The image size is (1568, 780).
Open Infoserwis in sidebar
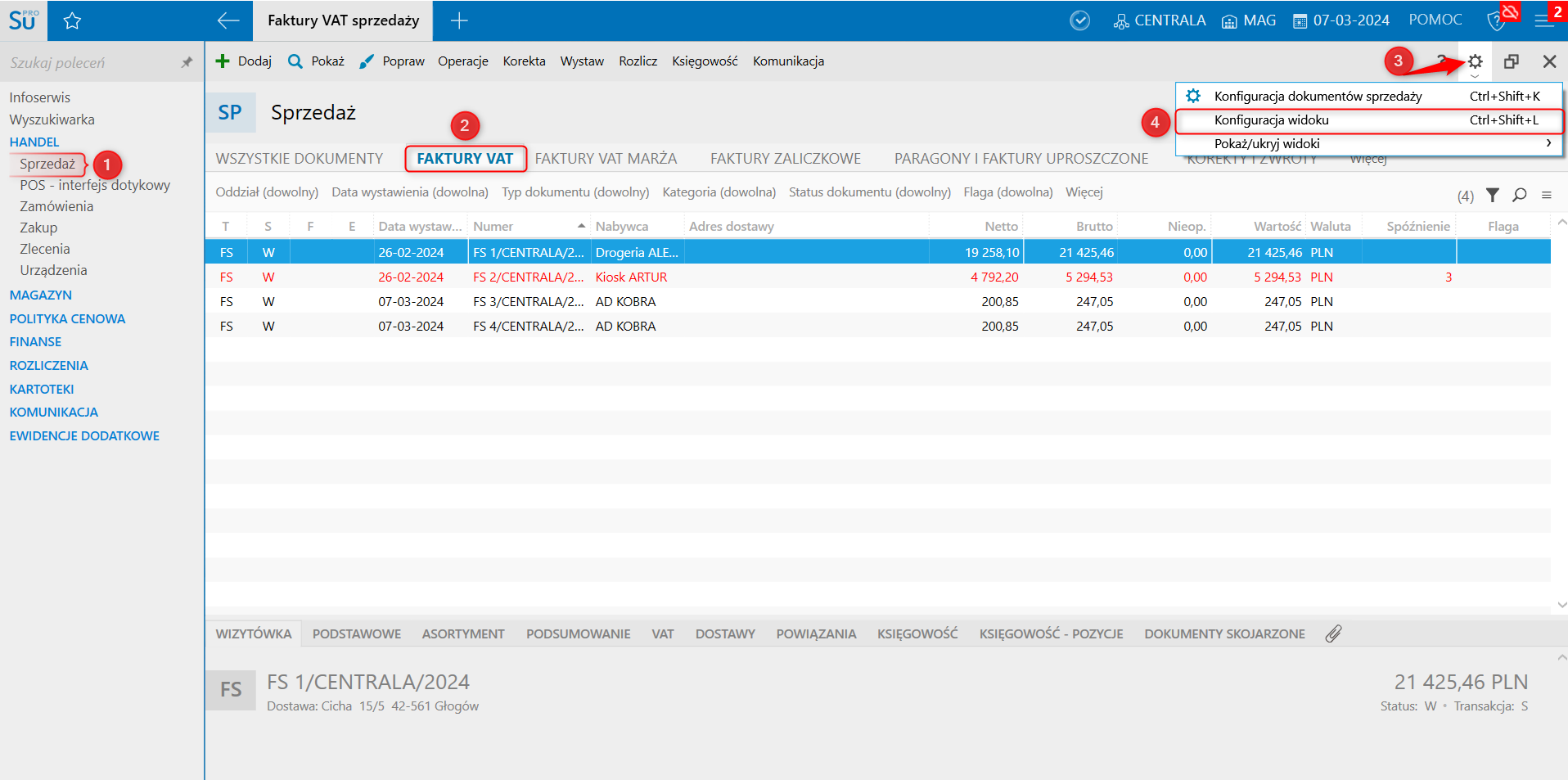pos(40,97)
